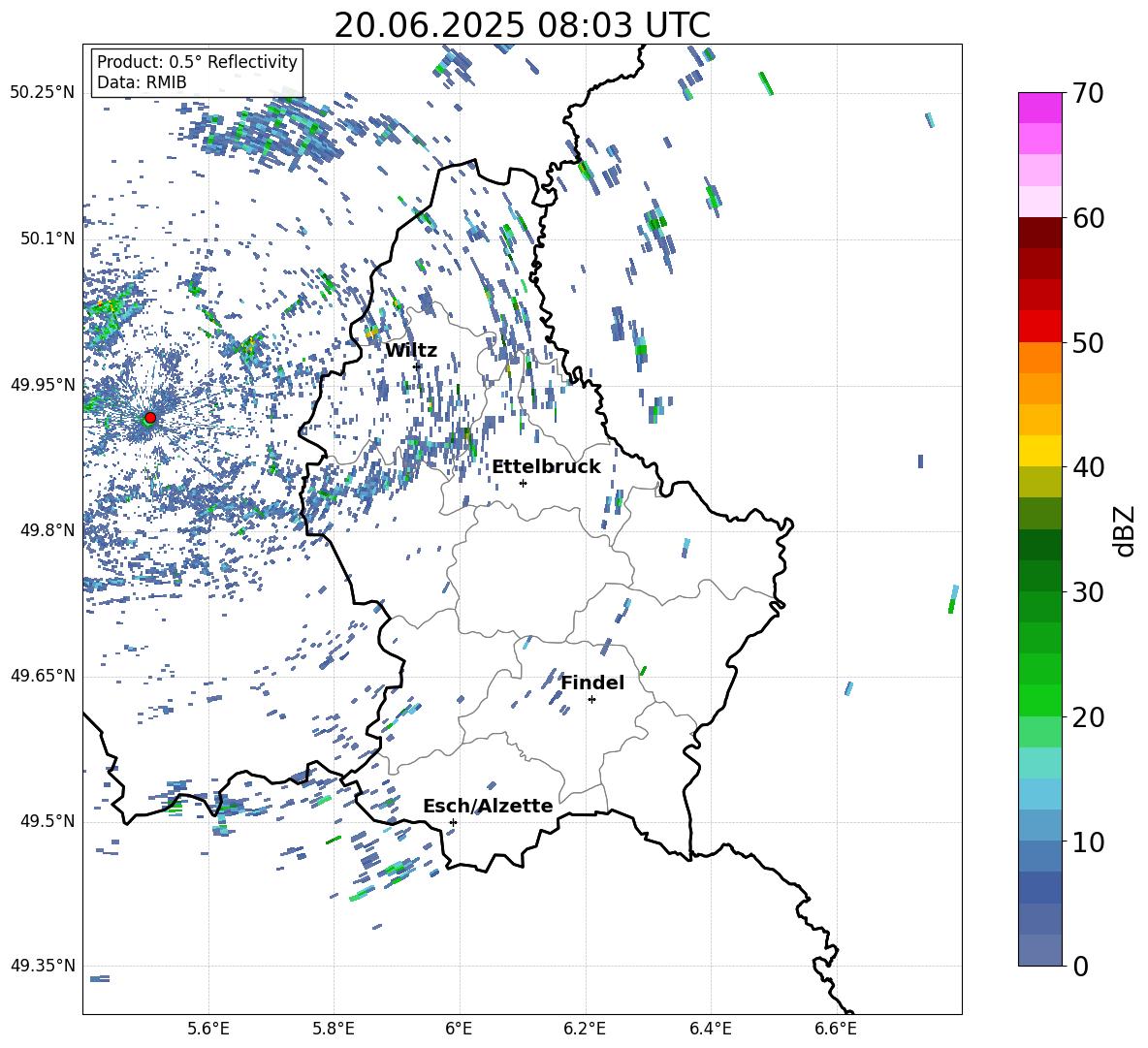Click the 49.5°N latitude label
1148x1048 pixels.
tap(47, 820)
